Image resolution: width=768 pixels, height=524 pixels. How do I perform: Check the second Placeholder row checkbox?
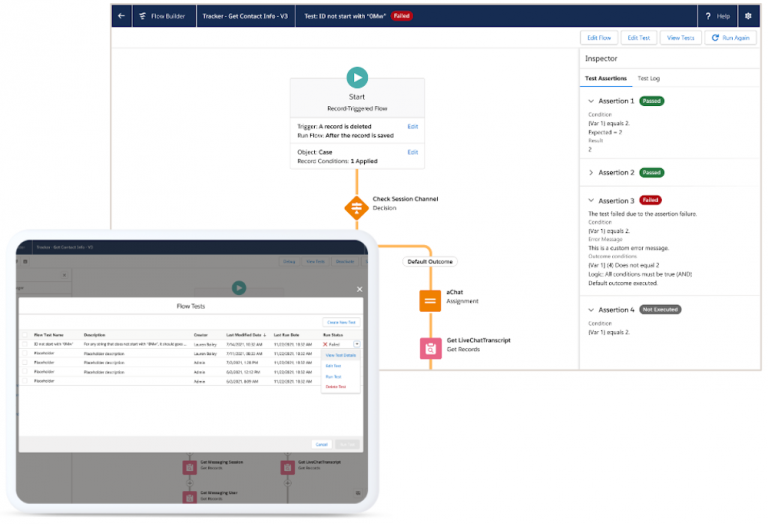pos(25,361)
